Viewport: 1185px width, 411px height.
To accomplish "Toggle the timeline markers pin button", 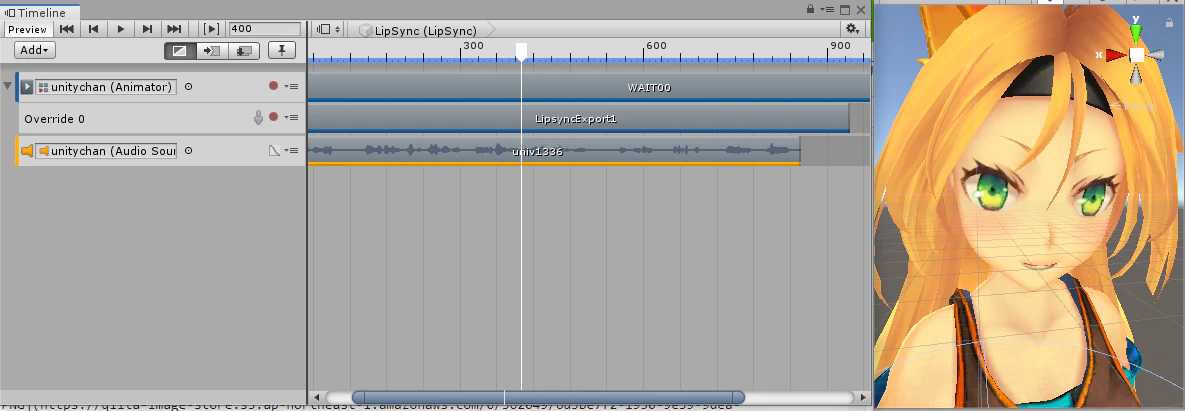I will tap(282, 51).
